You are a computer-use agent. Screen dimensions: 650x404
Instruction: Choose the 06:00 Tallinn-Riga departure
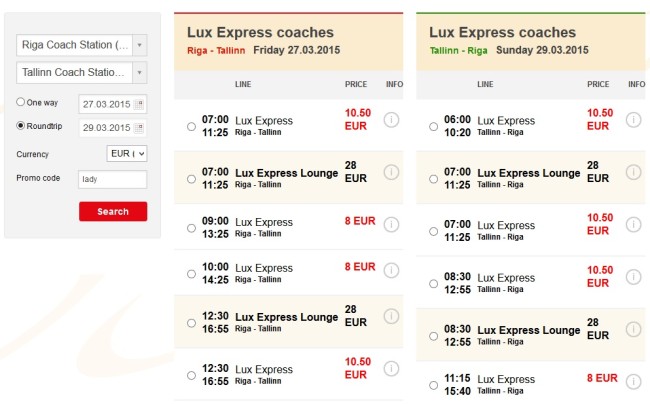[x=433, y=127]
